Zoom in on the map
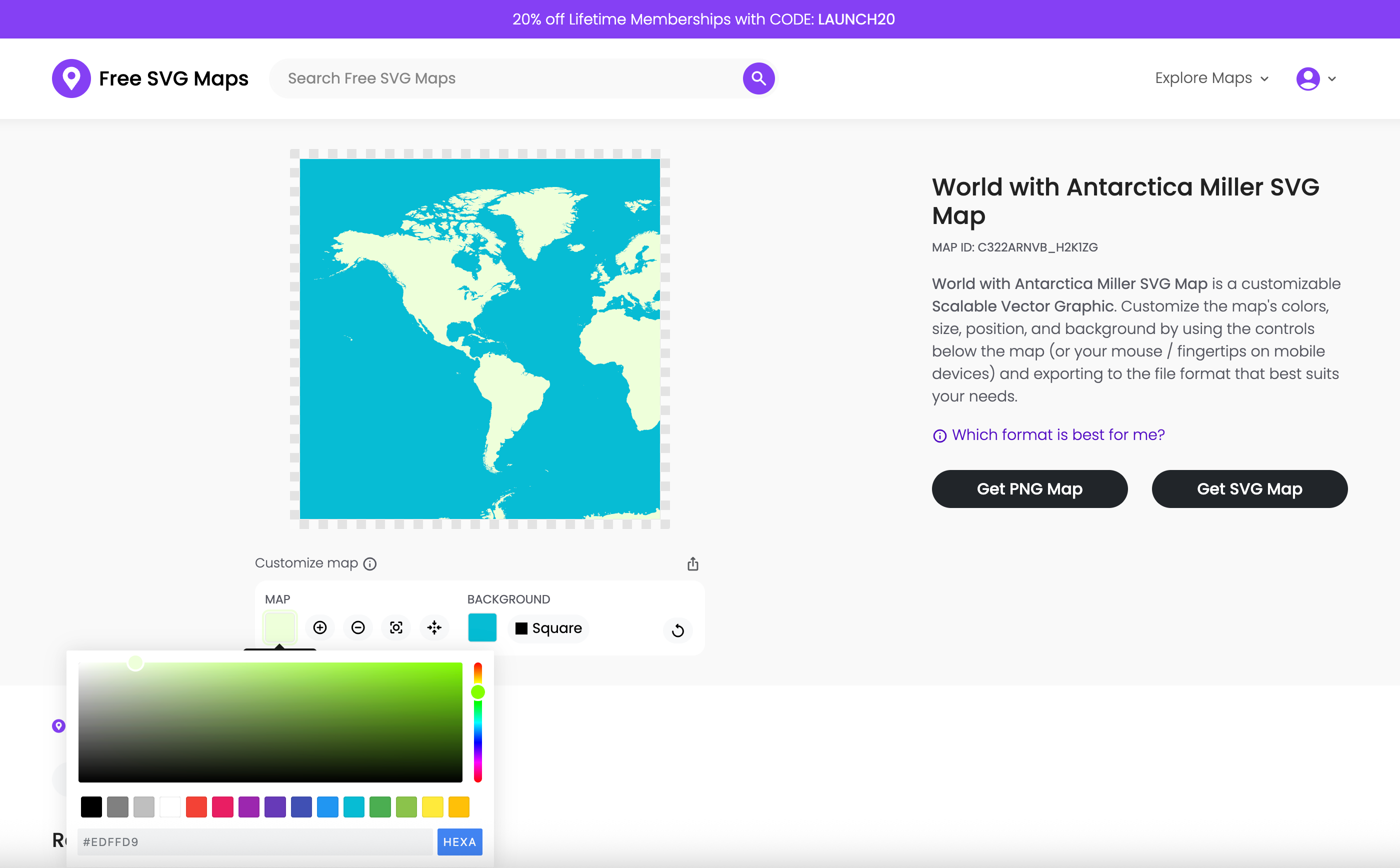The image size is (1400, 868). click(319, 627)
